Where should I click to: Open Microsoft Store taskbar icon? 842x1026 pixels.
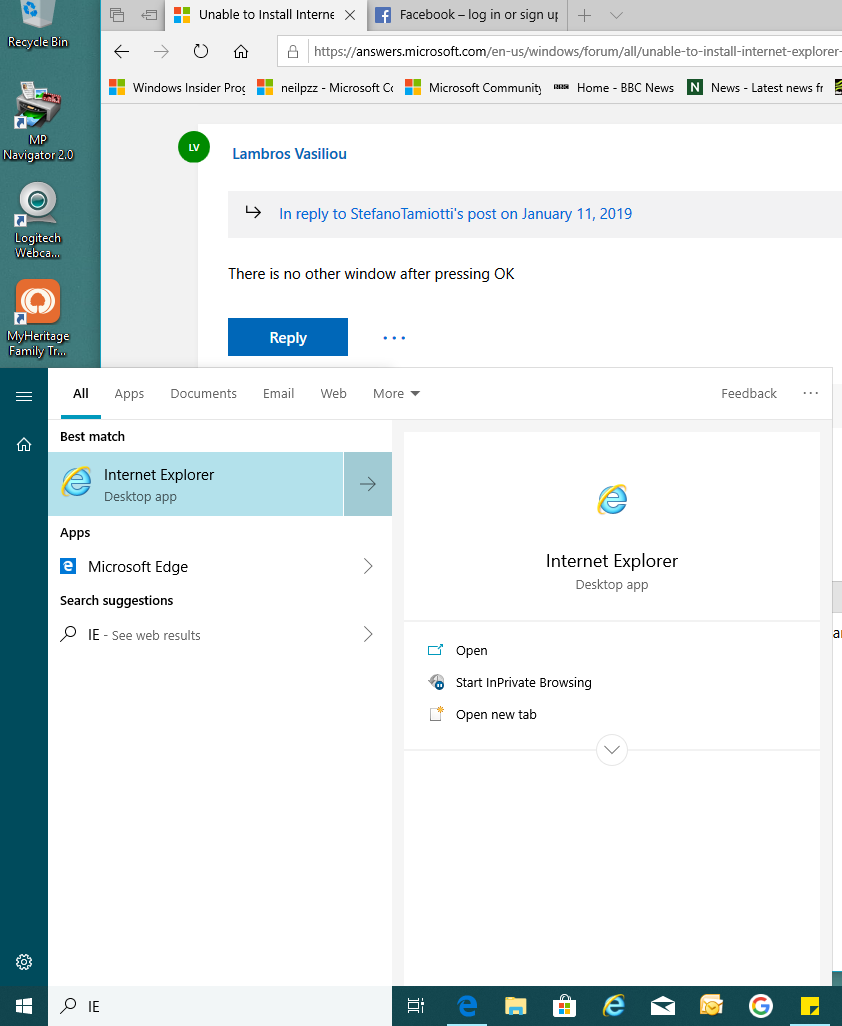[564, 1006]
